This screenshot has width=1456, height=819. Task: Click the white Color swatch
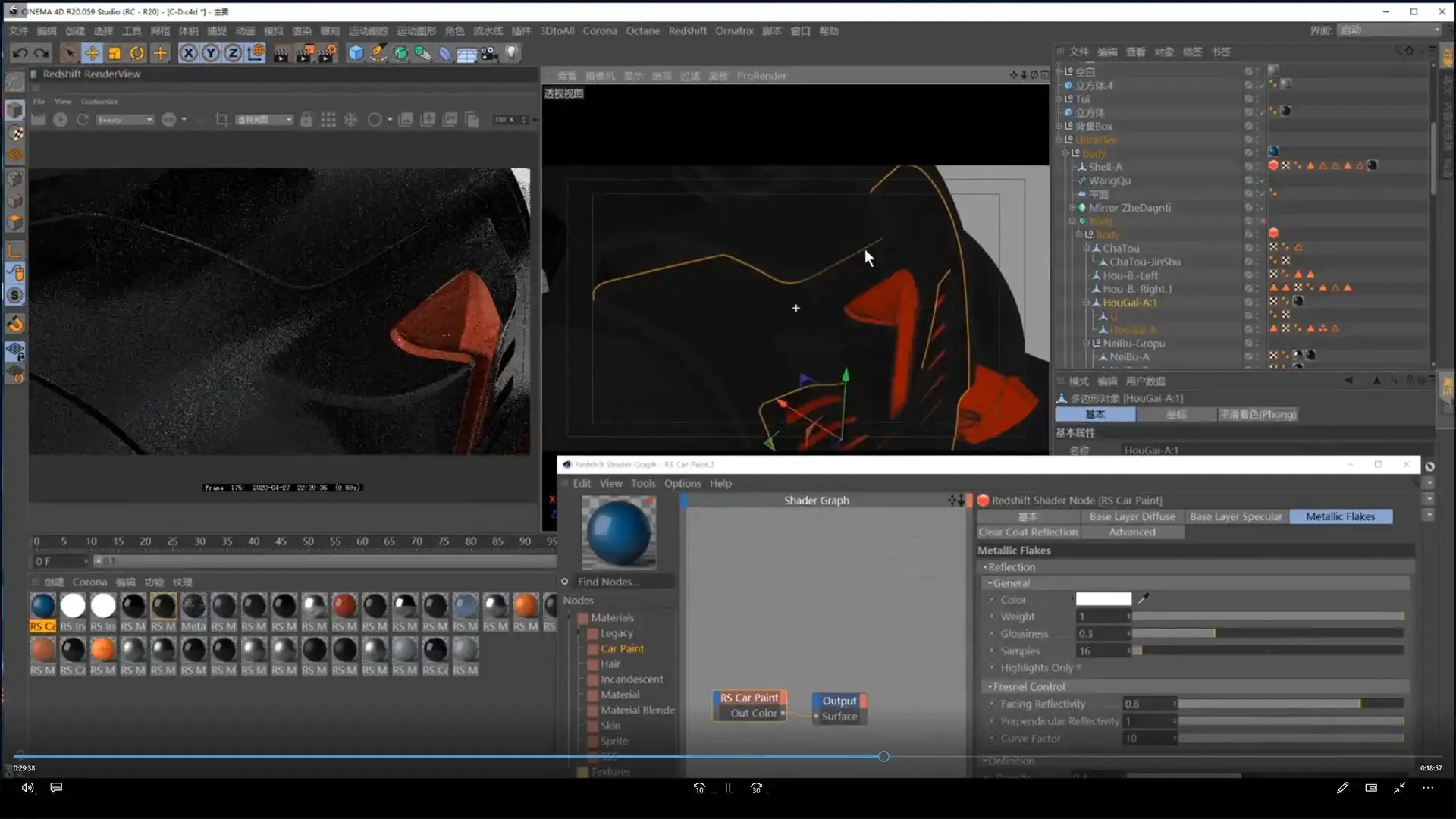click(x=1103, y=599)
